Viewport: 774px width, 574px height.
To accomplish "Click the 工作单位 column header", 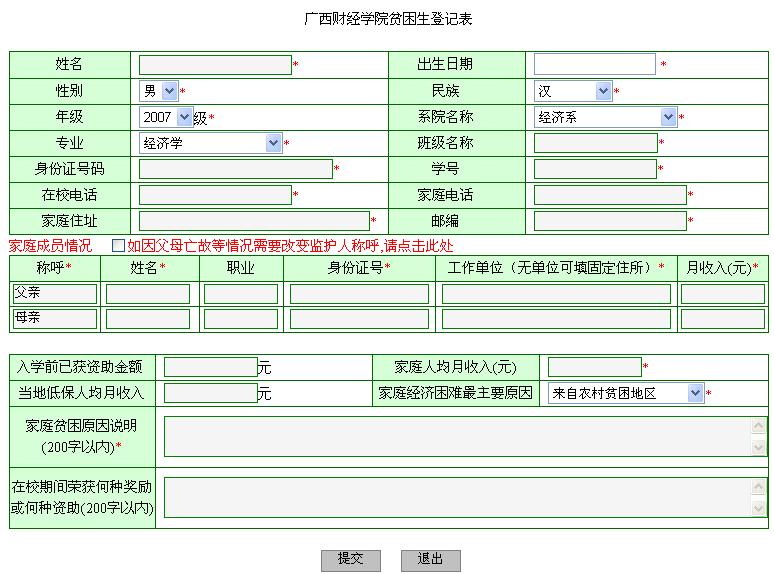I will click(556, 268).
